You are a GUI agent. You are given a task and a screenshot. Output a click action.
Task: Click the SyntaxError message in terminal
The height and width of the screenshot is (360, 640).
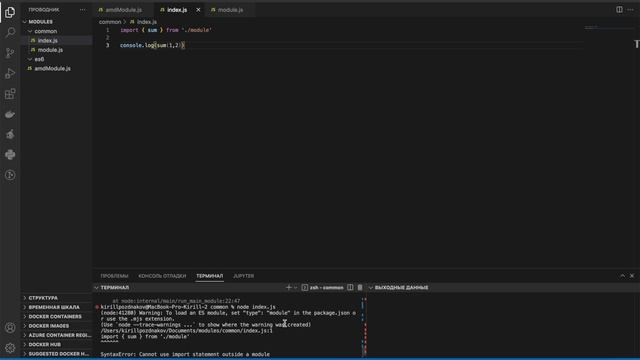point(185,354)
